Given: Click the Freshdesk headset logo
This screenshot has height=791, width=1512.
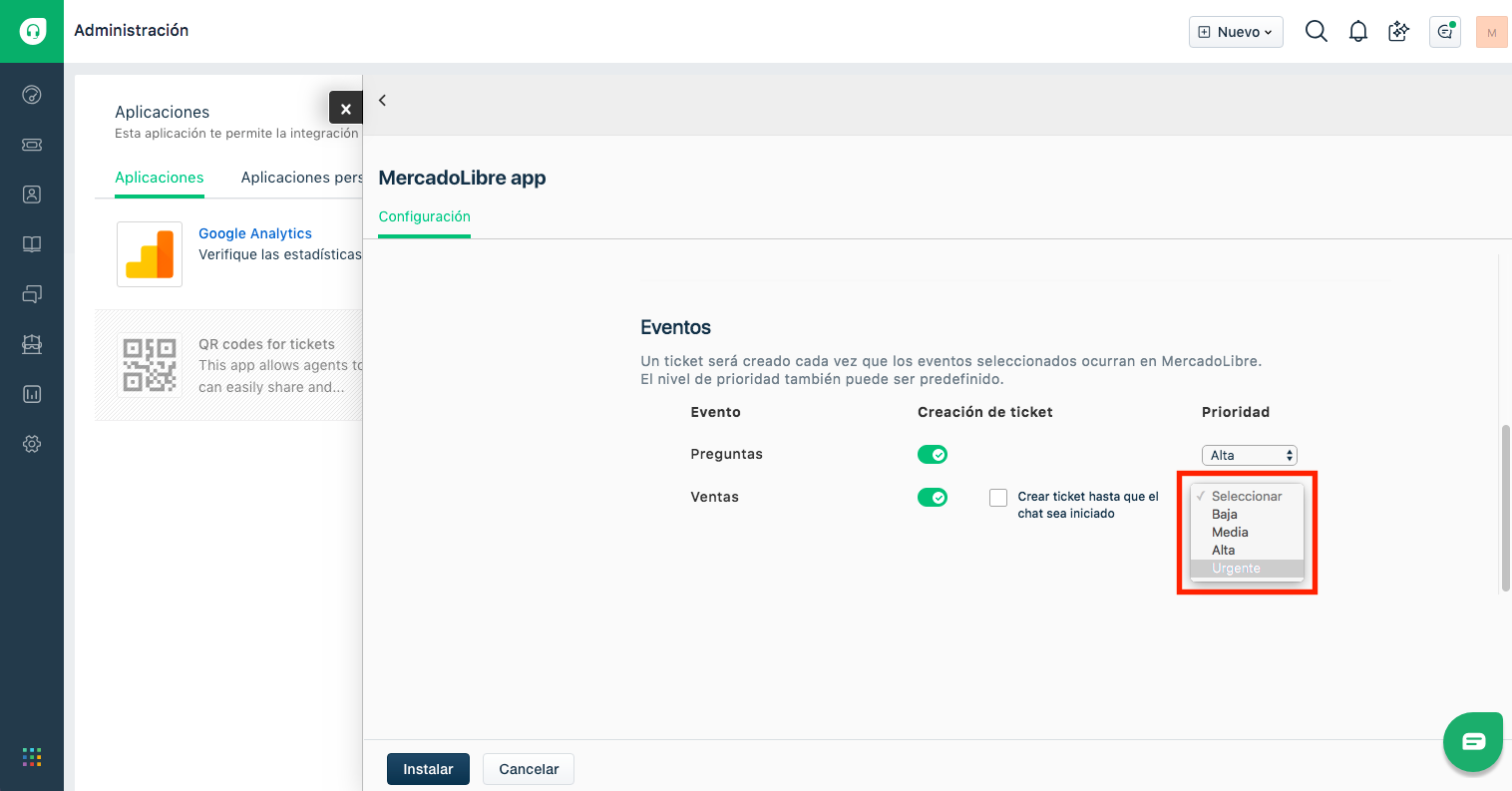Looking at the screenshot, I should [x=32, y=31].
